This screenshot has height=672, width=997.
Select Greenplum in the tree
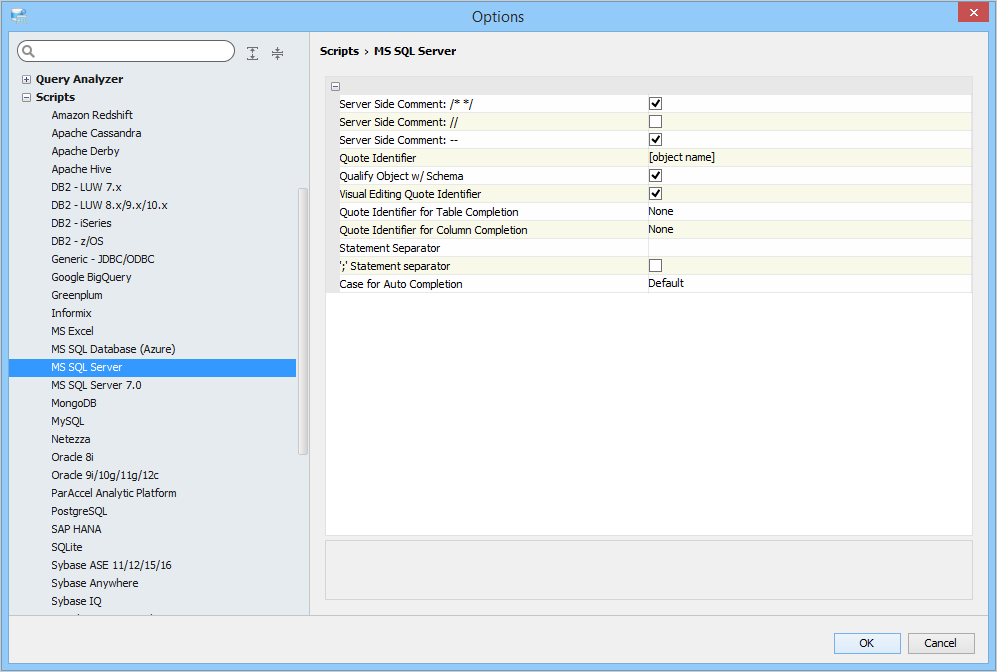pos(77,295)
